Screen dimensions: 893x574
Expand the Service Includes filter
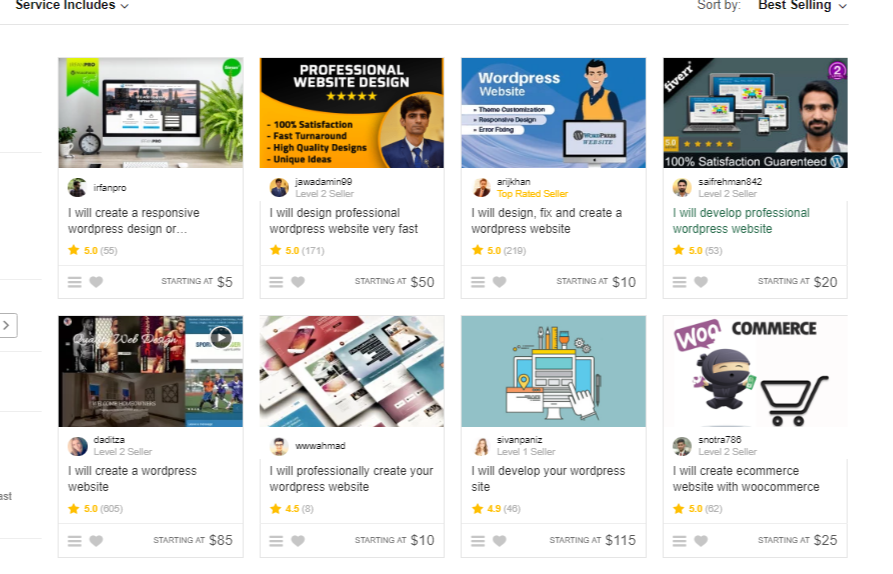tap(72, 6)
